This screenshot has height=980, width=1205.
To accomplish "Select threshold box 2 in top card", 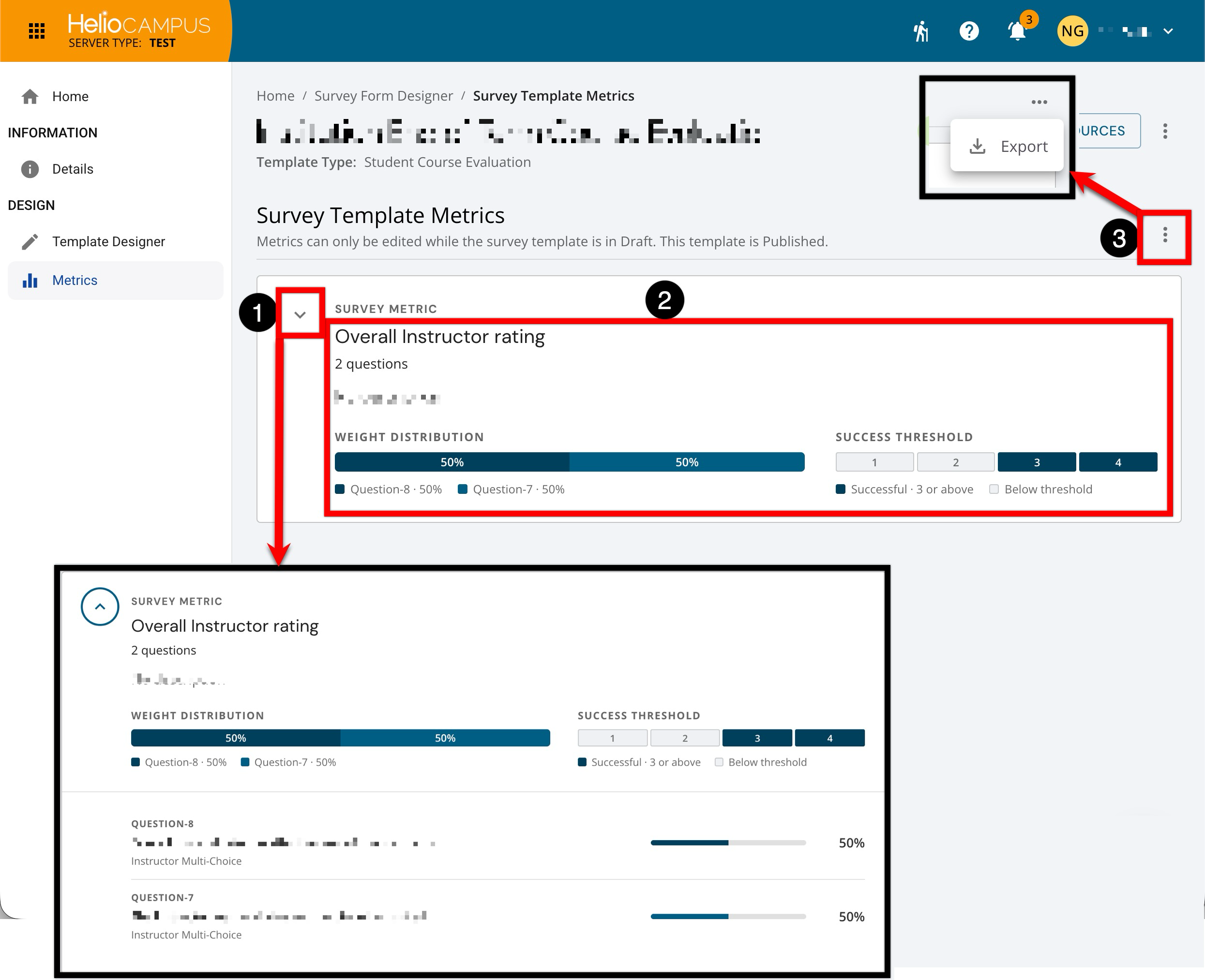I will pos(955,462).
